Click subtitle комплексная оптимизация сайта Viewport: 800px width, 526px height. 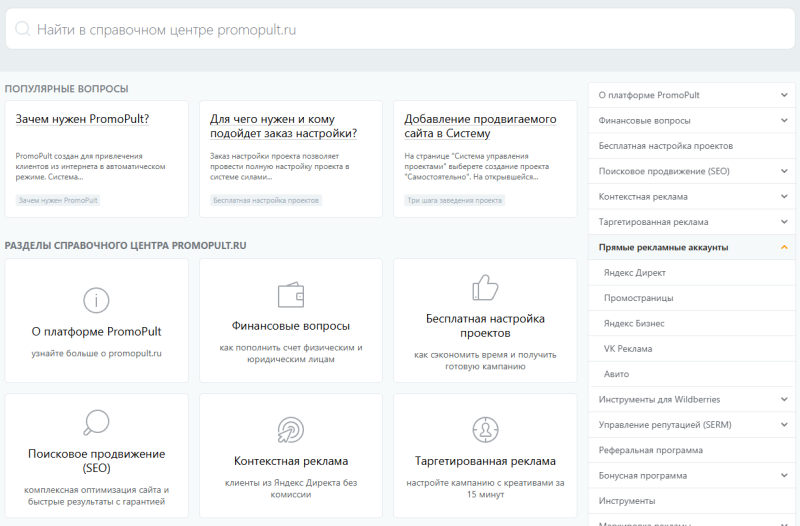pyautogui.click(x=96, y=495)
